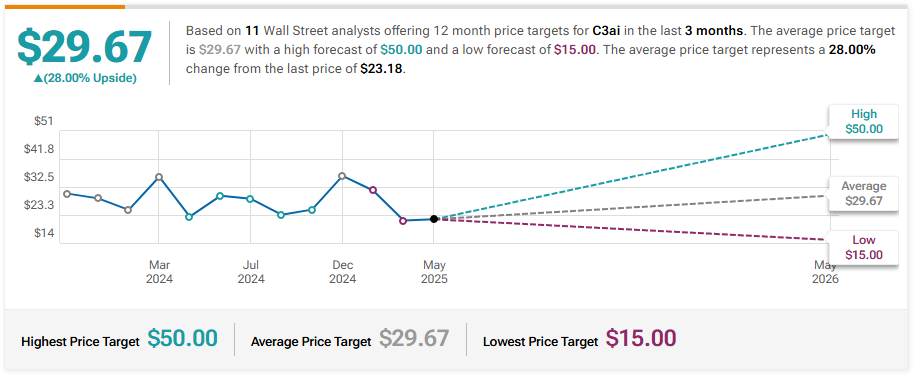Click the large $29.67 price target heading
Viewport: 917px width, 376px height.
click(x=85, y=47)
